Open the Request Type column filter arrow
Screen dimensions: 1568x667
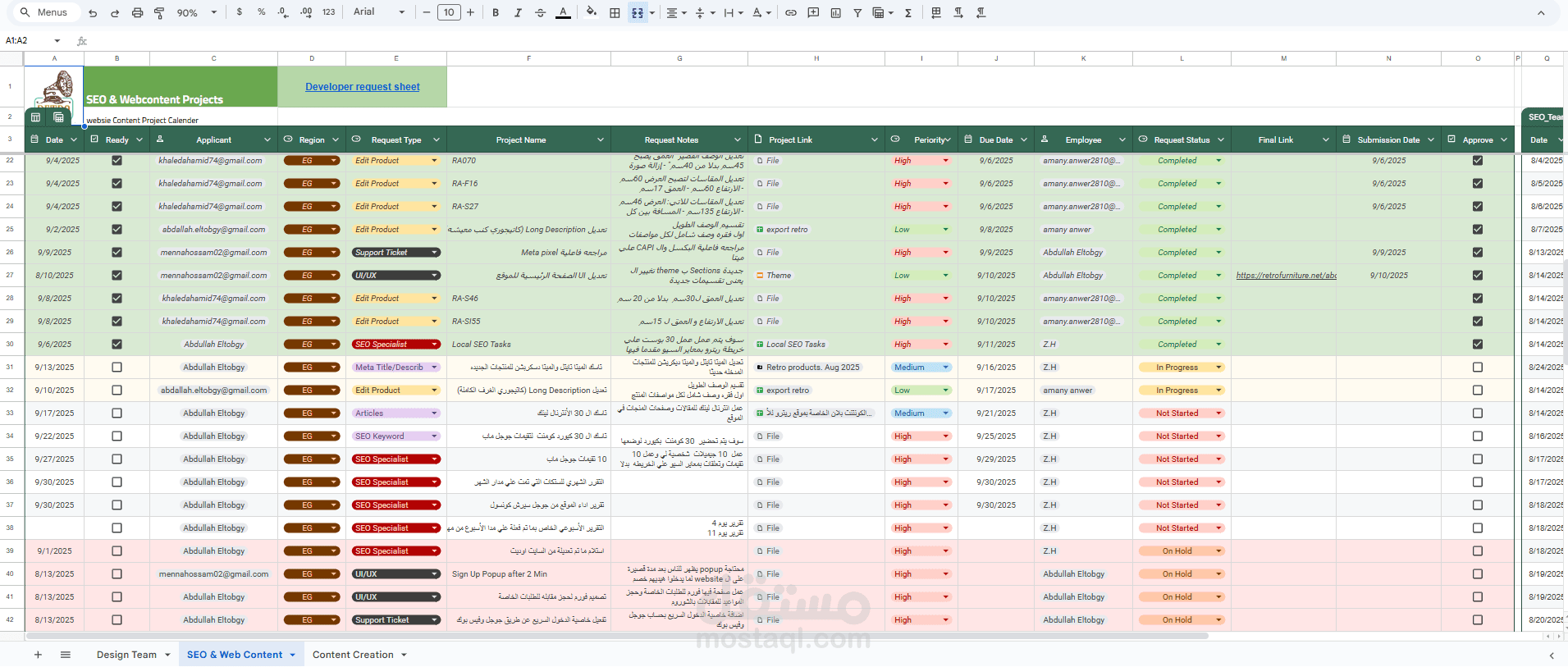tap(437, 139)
